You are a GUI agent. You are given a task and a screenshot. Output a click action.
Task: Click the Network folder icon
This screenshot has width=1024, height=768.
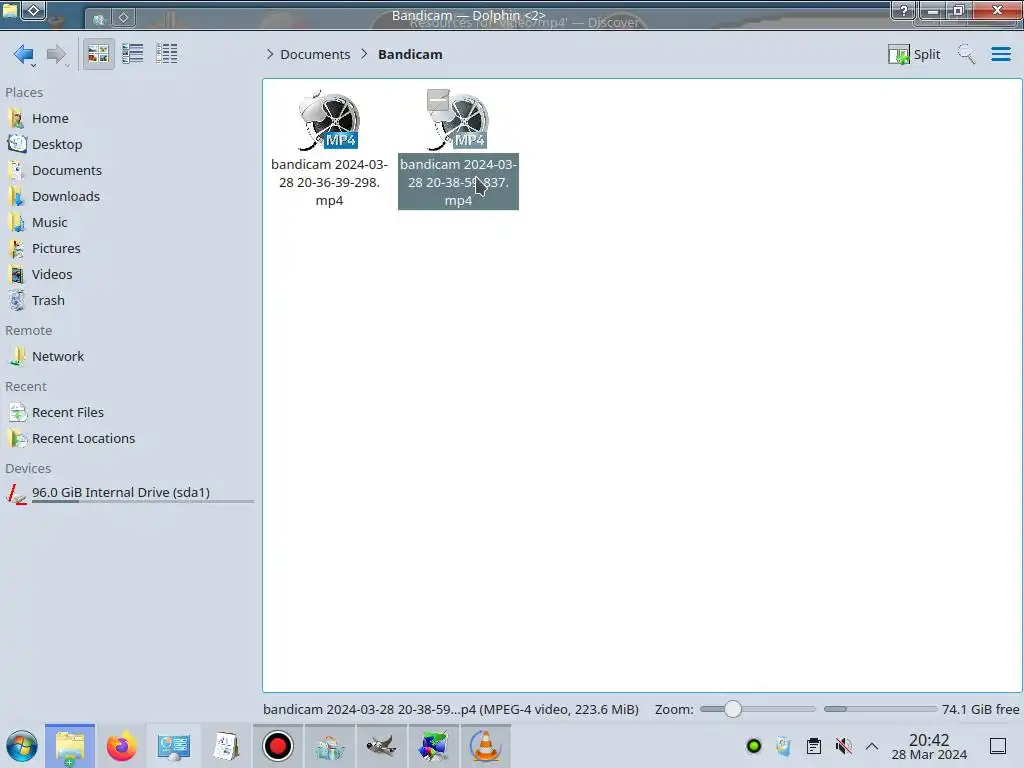pos(17,357)
